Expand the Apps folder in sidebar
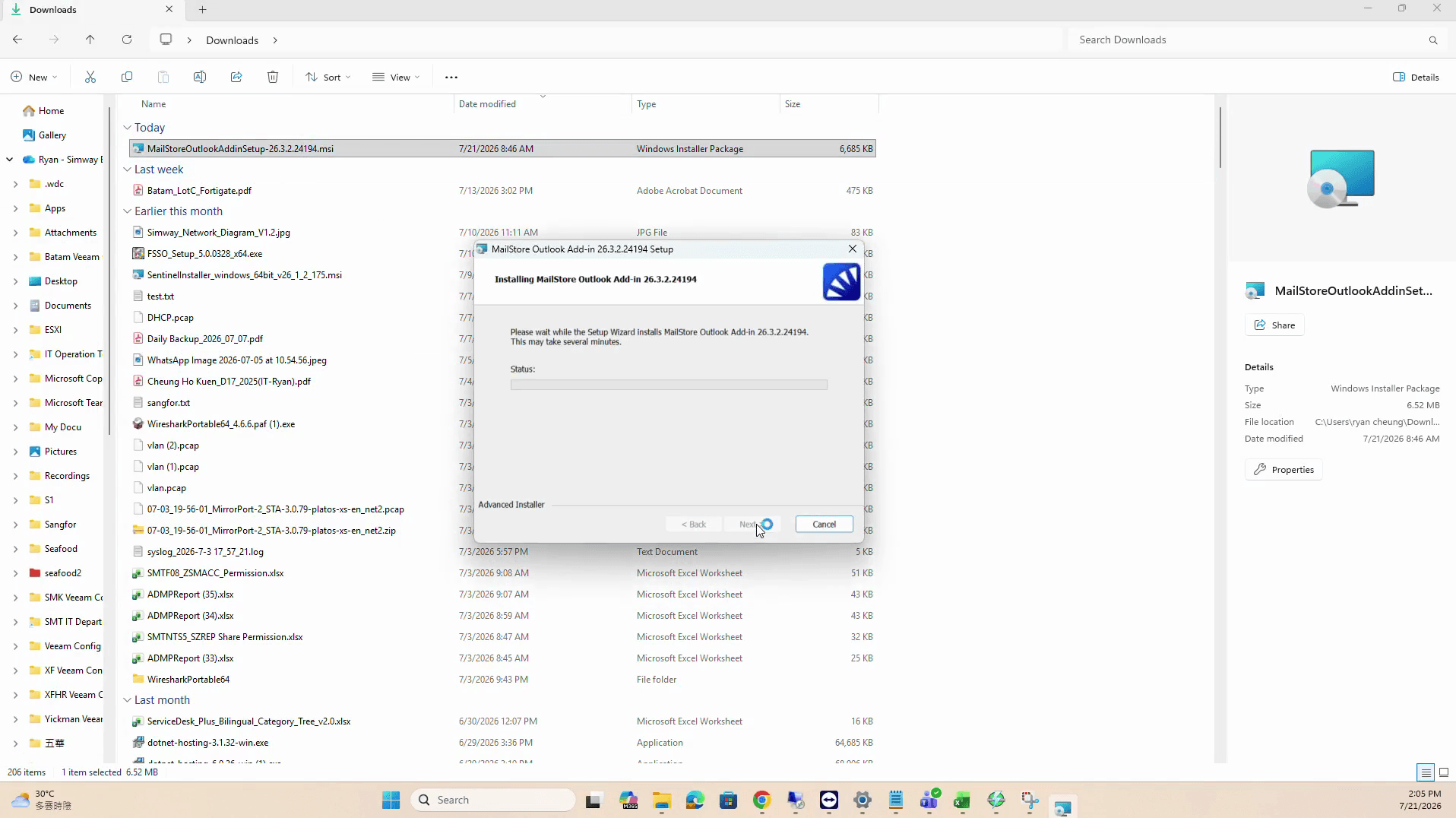Image resolution: width=1456 pixels, height=818 pixels. (15, 208)
